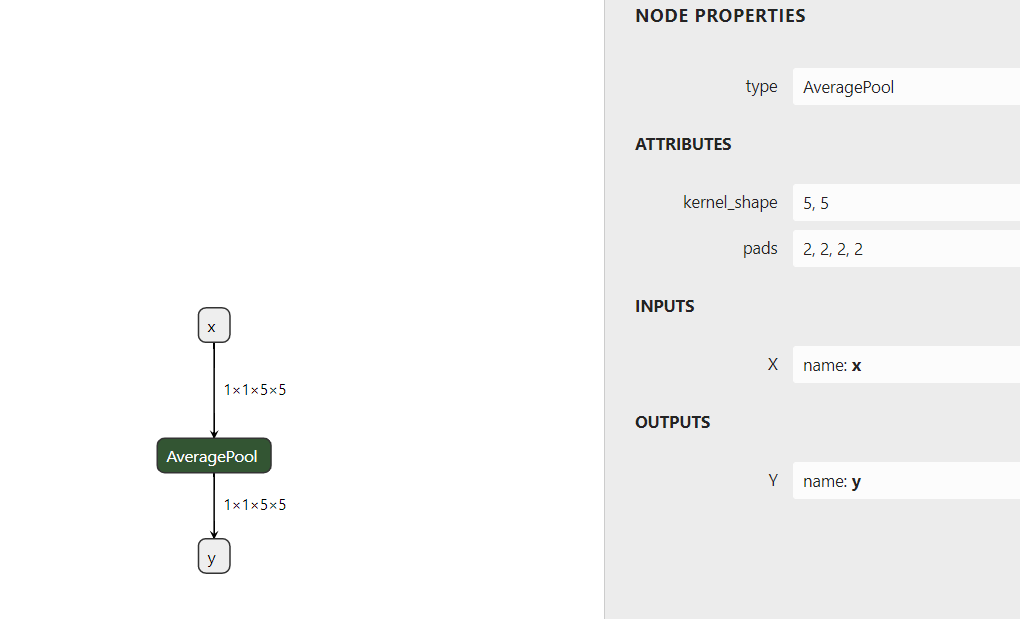This screenshot has width=1020, height=619.
Task: Click the NODE PROPERTIES heading
Action: point(720,16)
